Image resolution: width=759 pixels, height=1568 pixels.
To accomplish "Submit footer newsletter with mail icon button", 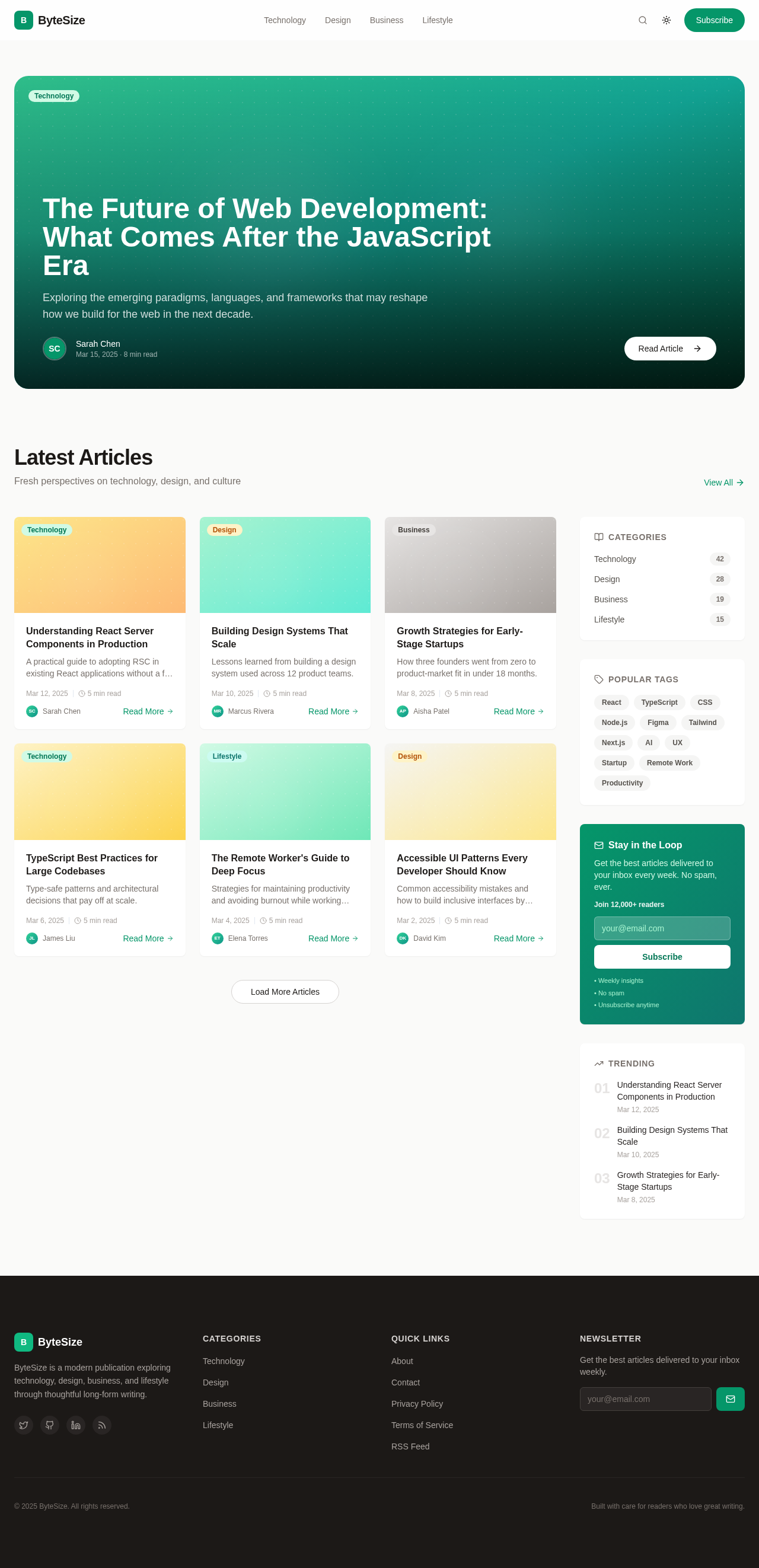I will point(730,1399).
